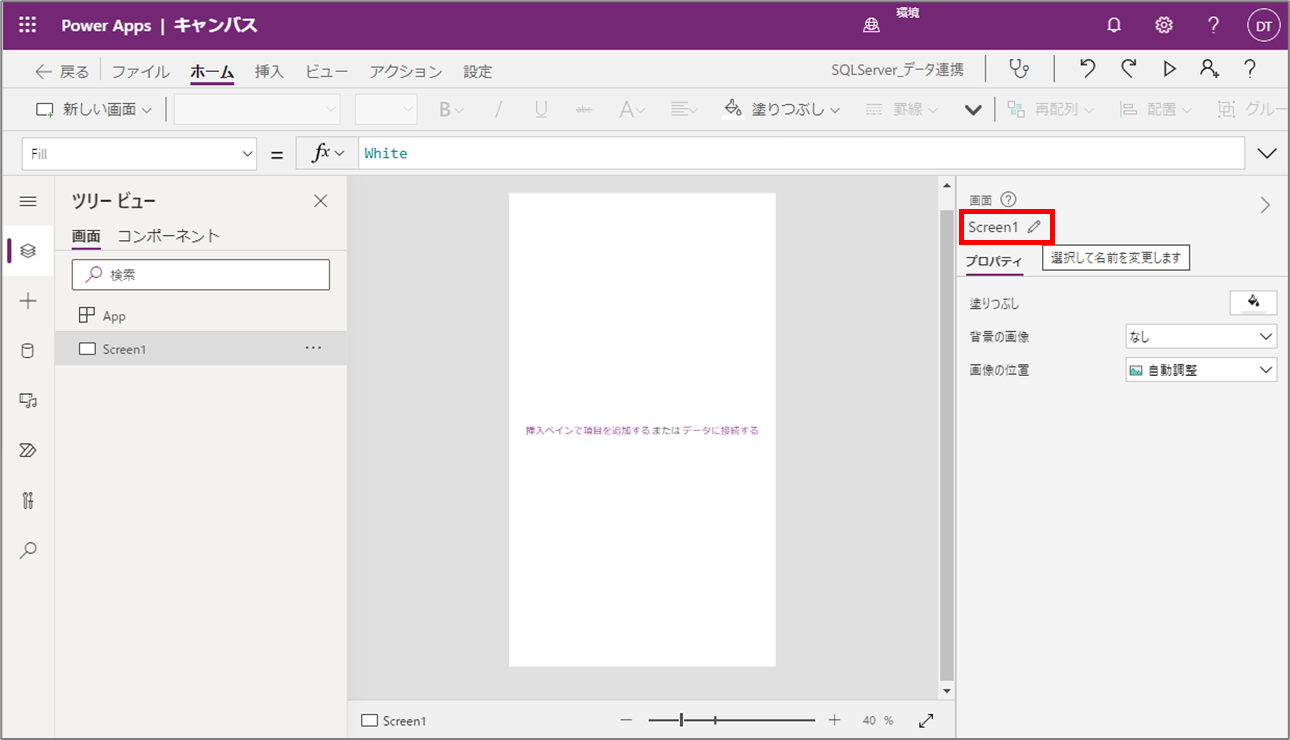Open the ビュー menu tab
Viewport: 1290px width, 740px height.
(327, 72)
